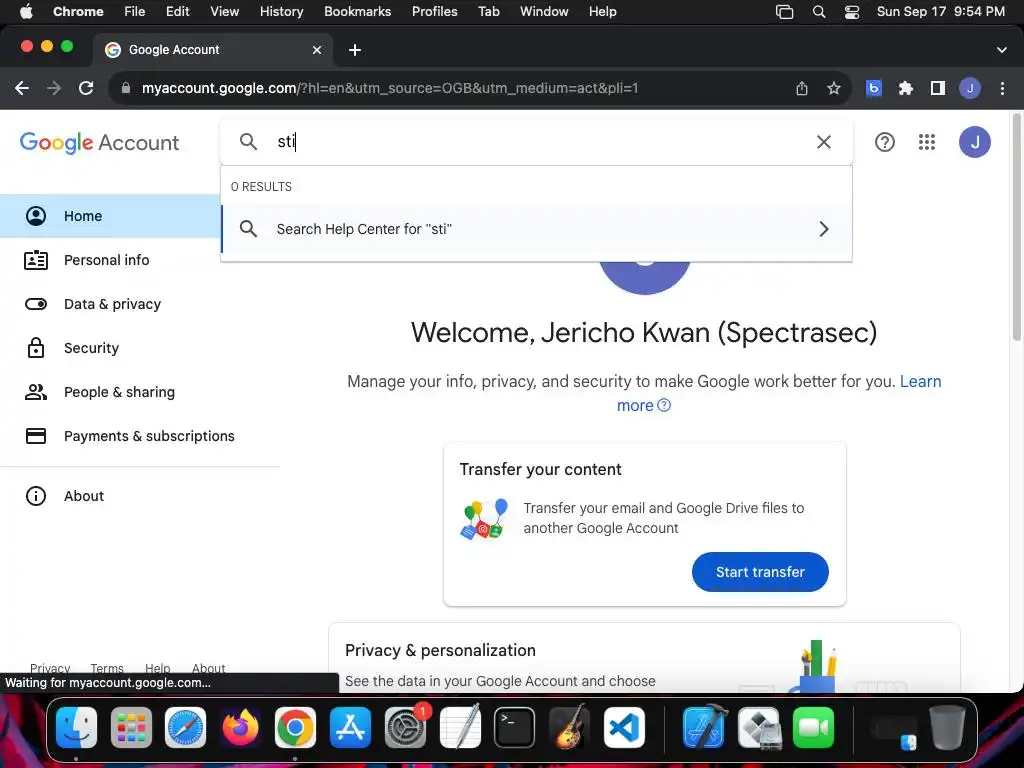The width and height of the screenshot is (1024, 768).
Task: Open App Store from the Dock
Action: tap(350, 728)
